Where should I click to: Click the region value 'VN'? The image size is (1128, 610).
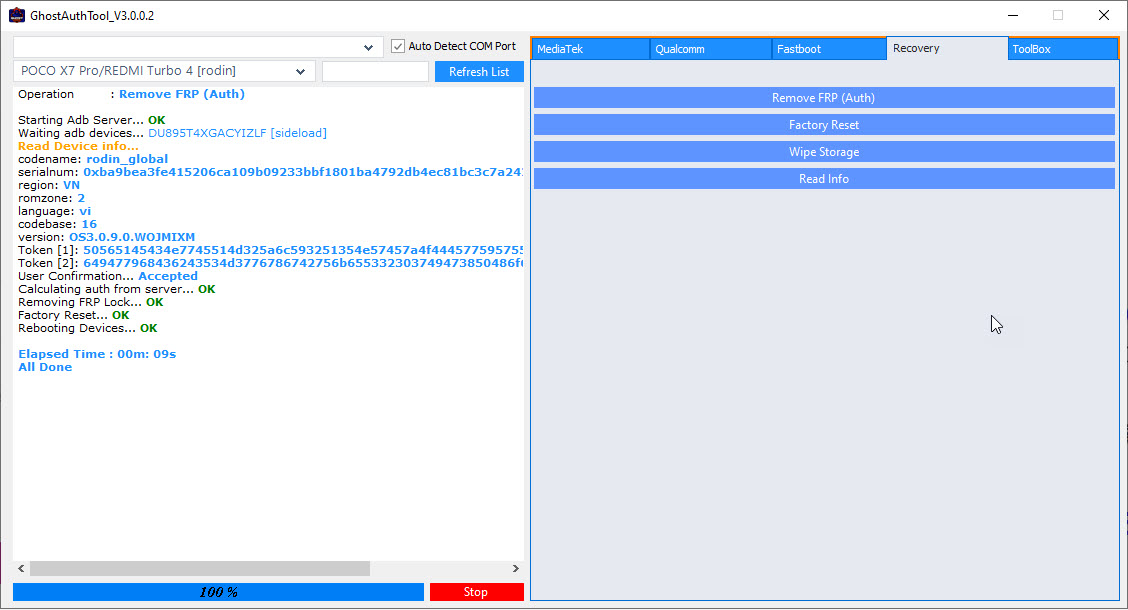point(71,185)
